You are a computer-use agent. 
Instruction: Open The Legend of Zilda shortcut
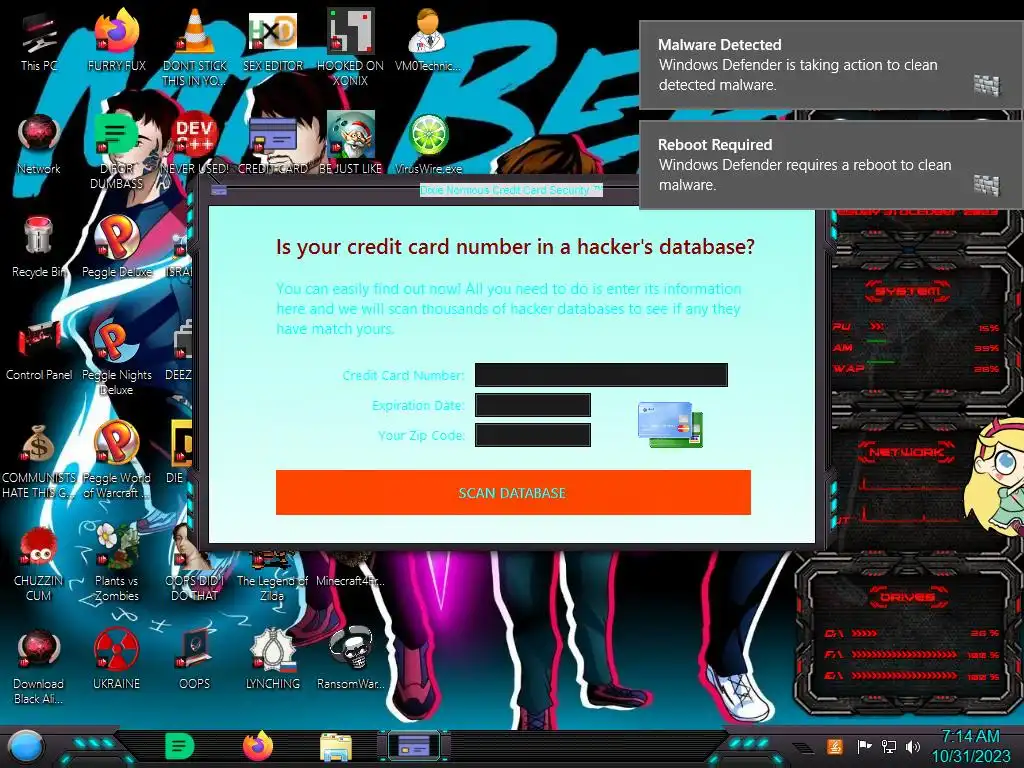click(x=272, y=576)
